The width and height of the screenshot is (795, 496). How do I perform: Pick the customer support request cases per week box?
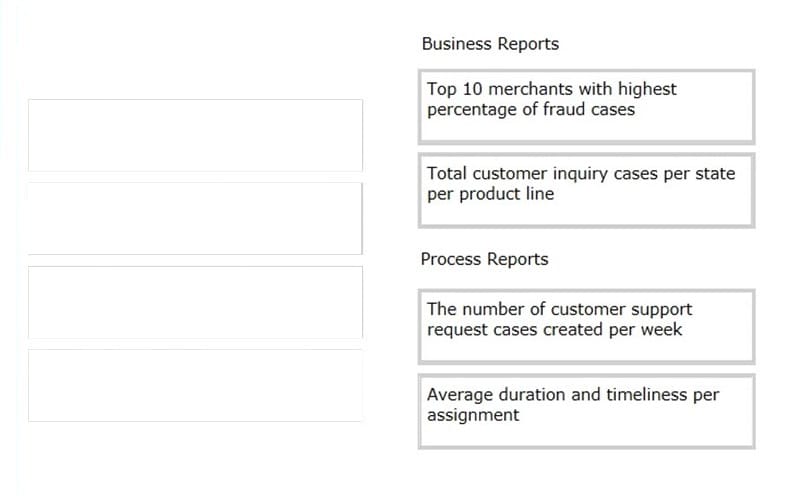(587, 327)
